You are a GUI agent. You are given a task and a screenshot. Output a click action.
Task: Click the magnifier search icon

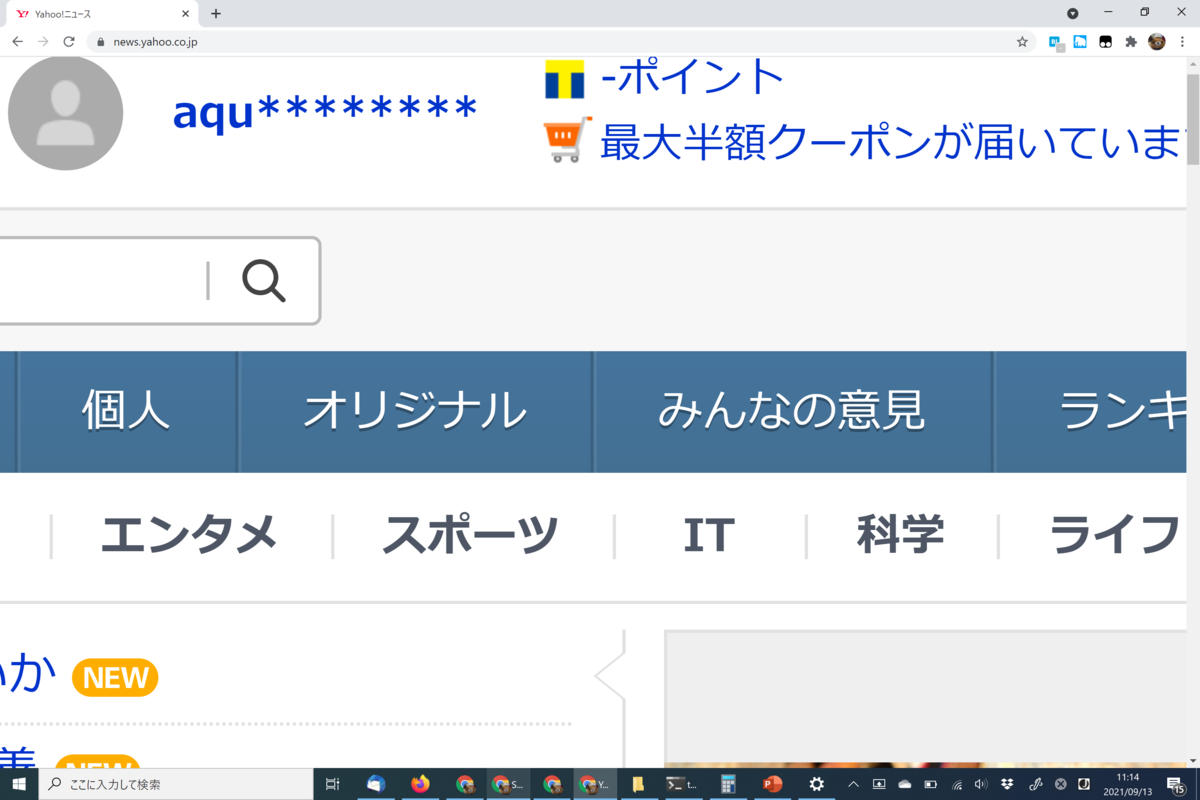pyautogui.click(x=264, y=281)
